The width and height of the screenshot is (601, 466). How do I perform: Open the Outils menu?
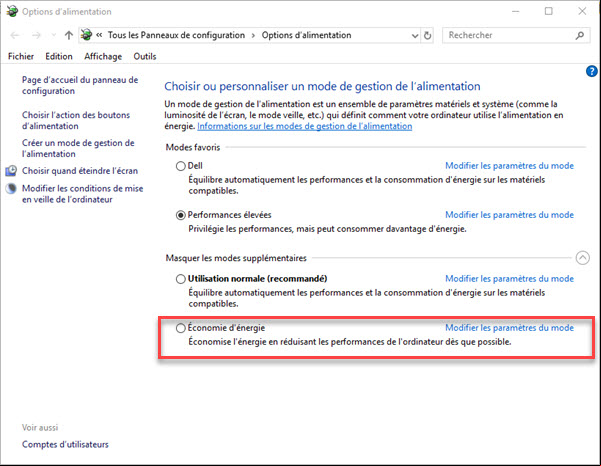[x=145, y=56]
